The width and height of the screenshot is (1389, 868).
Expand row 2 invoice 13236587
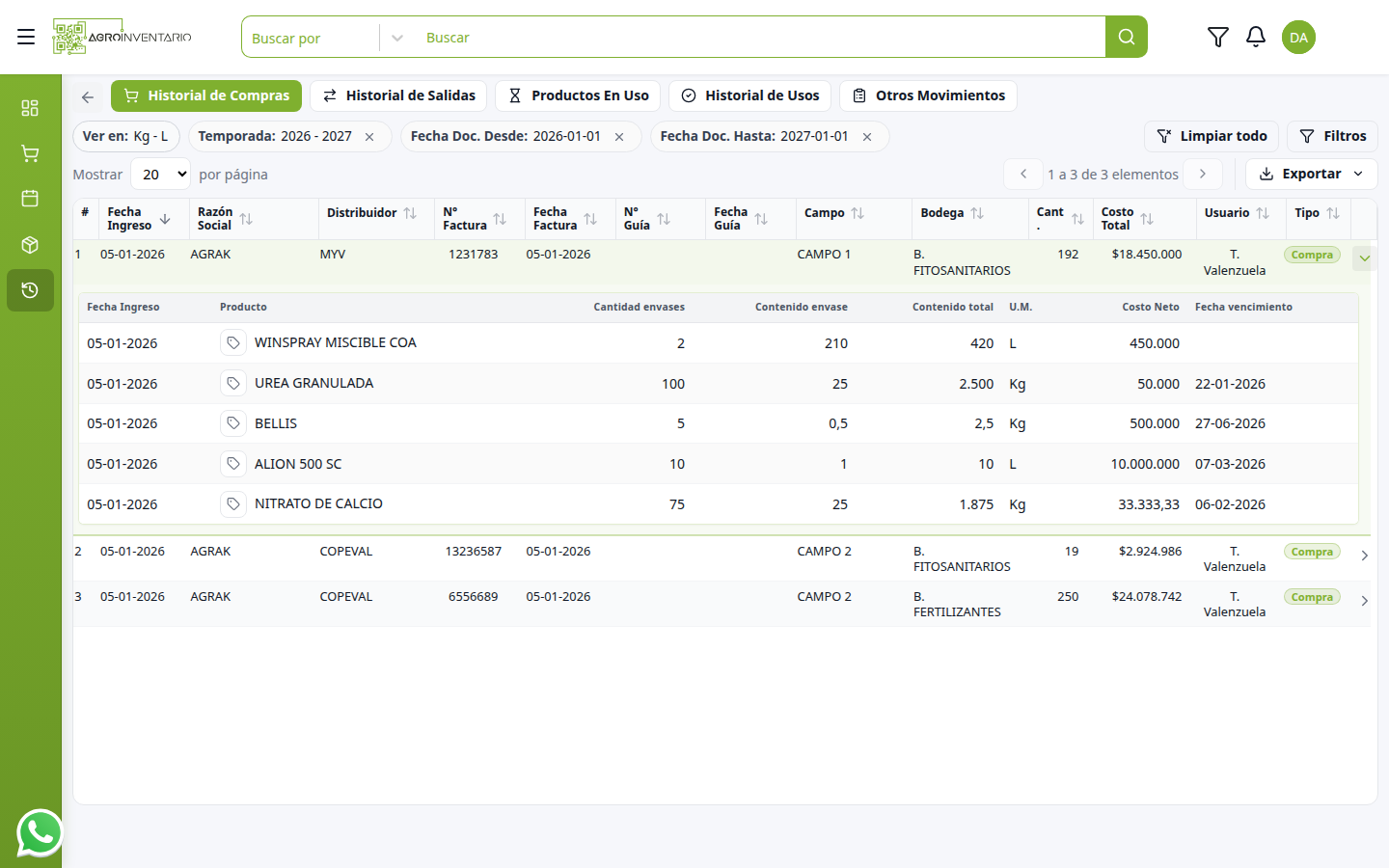coord(1364,556)
